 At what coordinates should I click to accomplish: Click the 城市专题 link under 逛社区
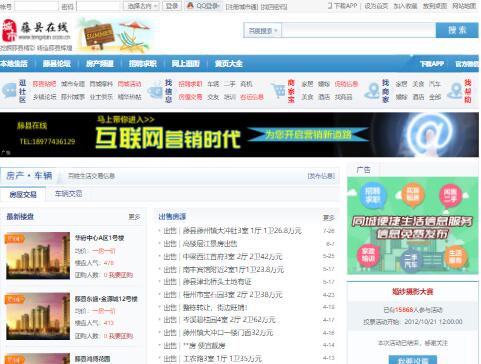73,84
